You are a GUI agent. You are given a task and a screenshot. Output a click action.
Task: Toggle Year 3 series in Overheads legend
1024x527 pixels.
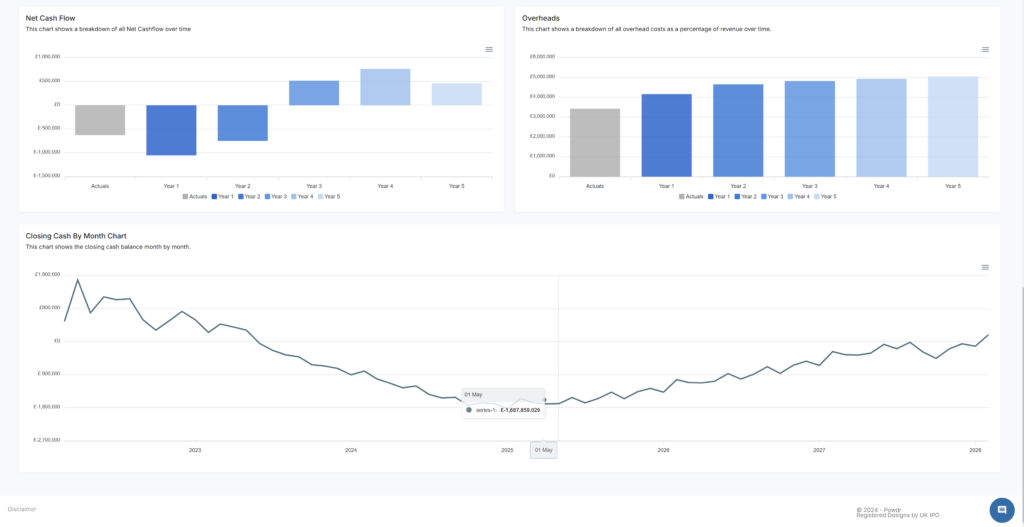coord(774,196)
